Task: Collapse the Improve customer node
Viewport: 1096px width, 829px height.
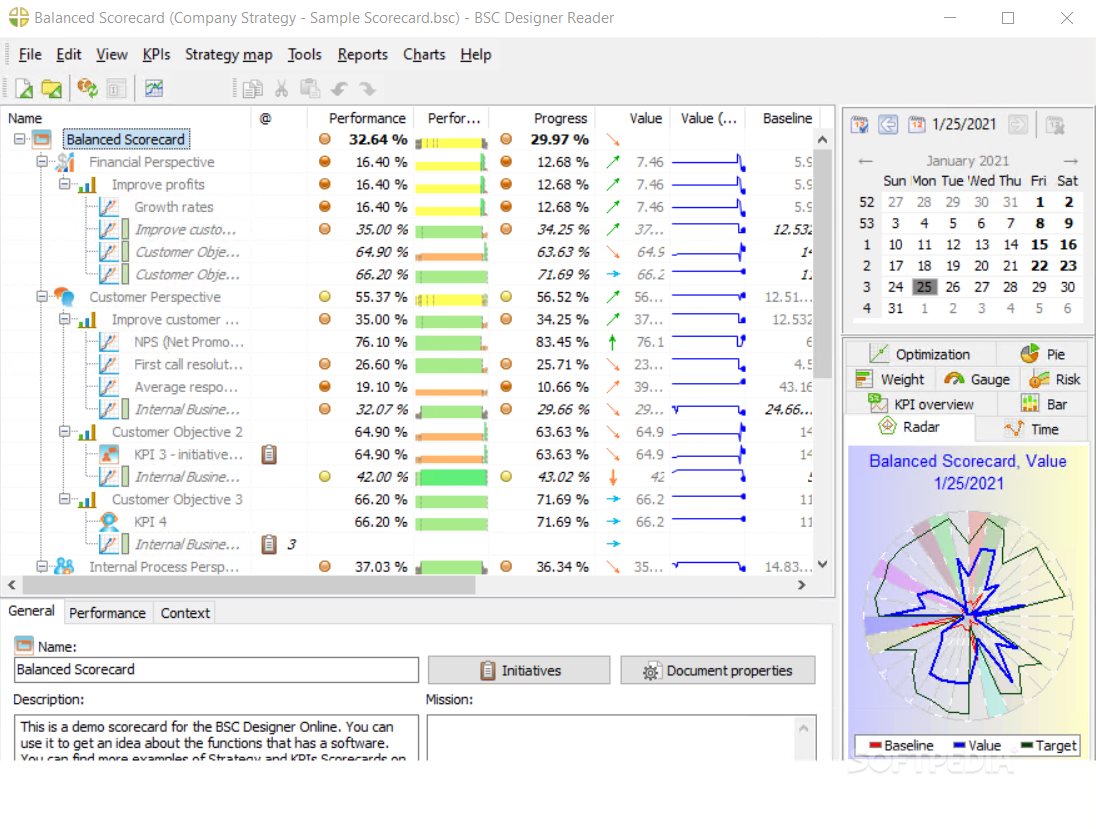Action: (64, 319)
